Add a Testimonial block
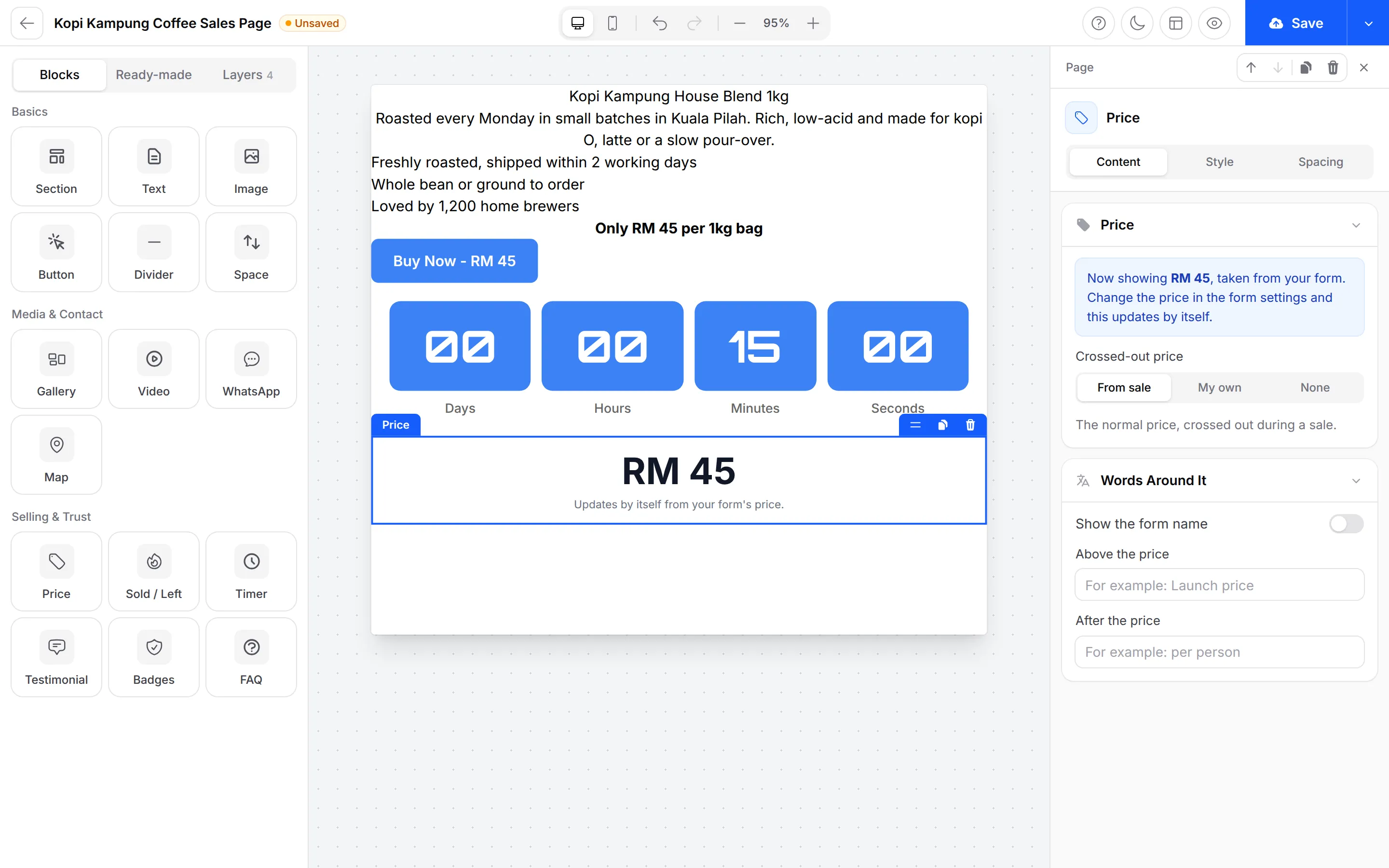 click(56, 658)
